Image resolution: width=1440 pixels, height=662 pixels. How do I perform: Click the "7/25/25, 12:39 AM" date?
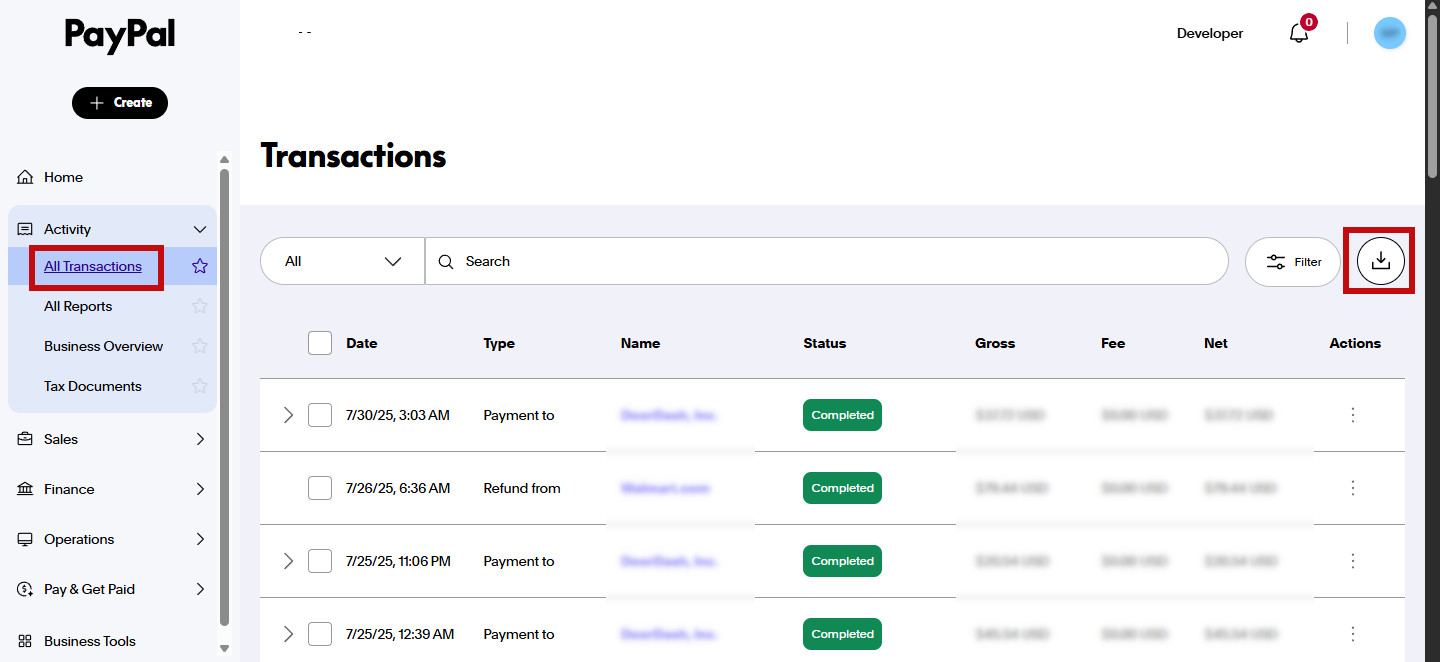400,634
